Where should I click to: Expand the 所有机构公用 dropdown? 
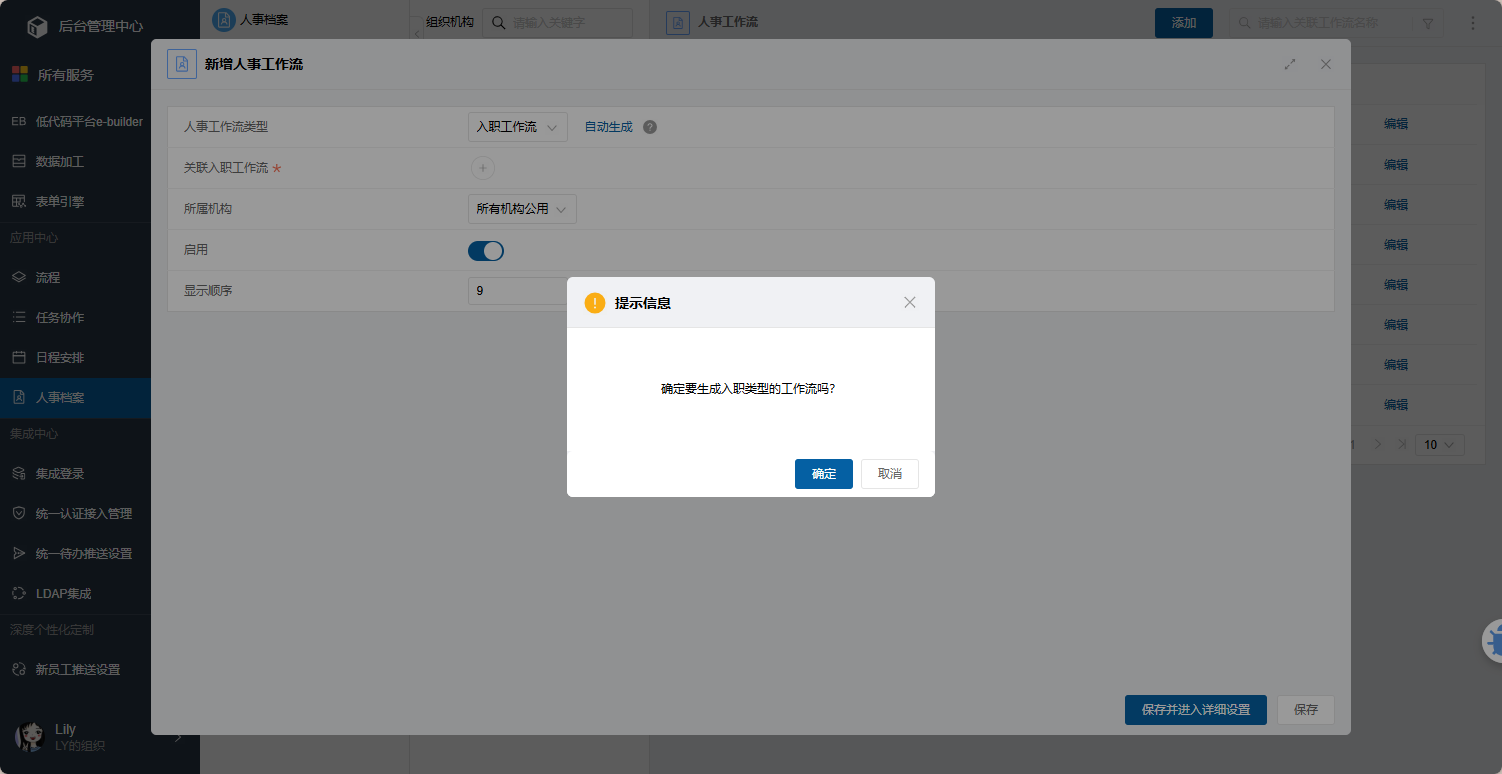(x=521, y=209)
